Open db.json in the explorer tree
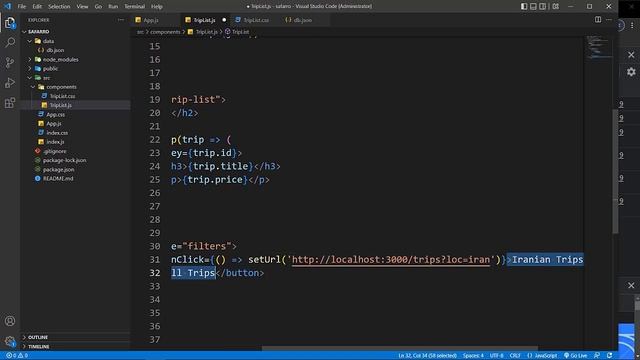Screen dimensions: 640x360 coord(55,50)
